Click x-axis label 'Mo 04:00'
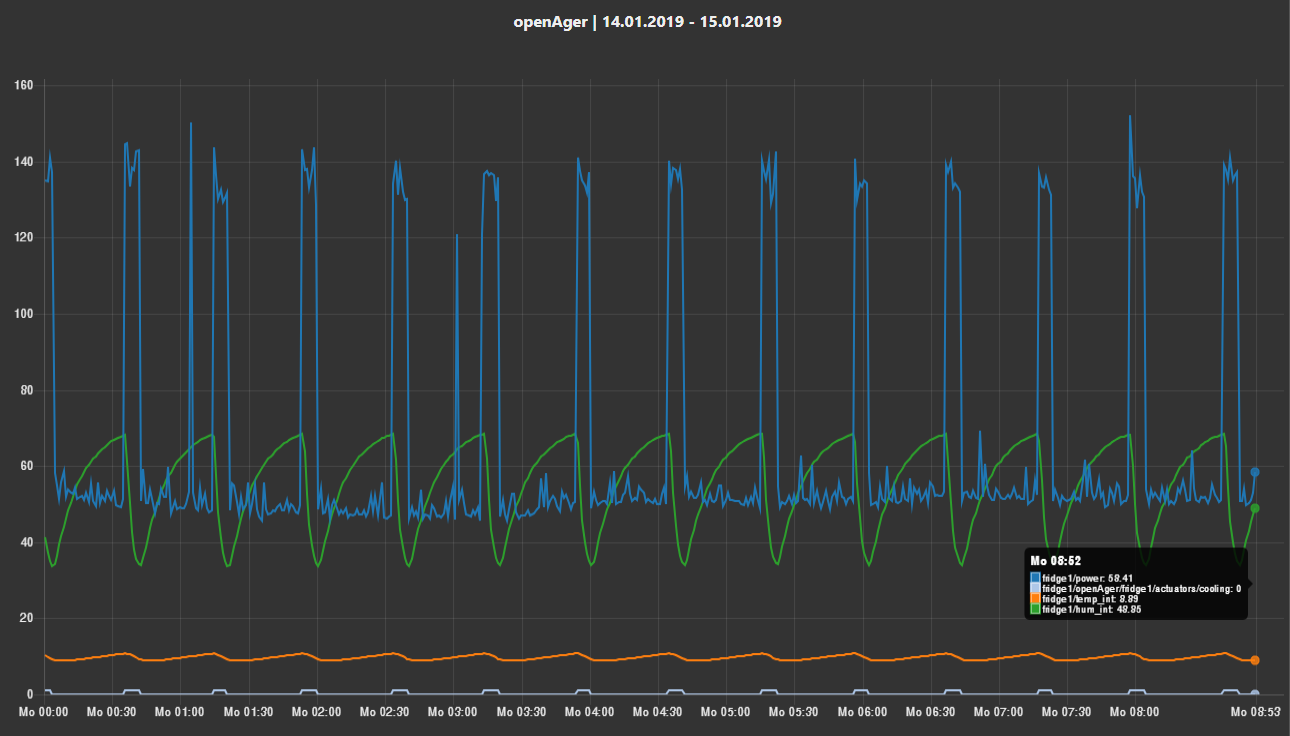The image size is (1290, 736). click(589, 712)
